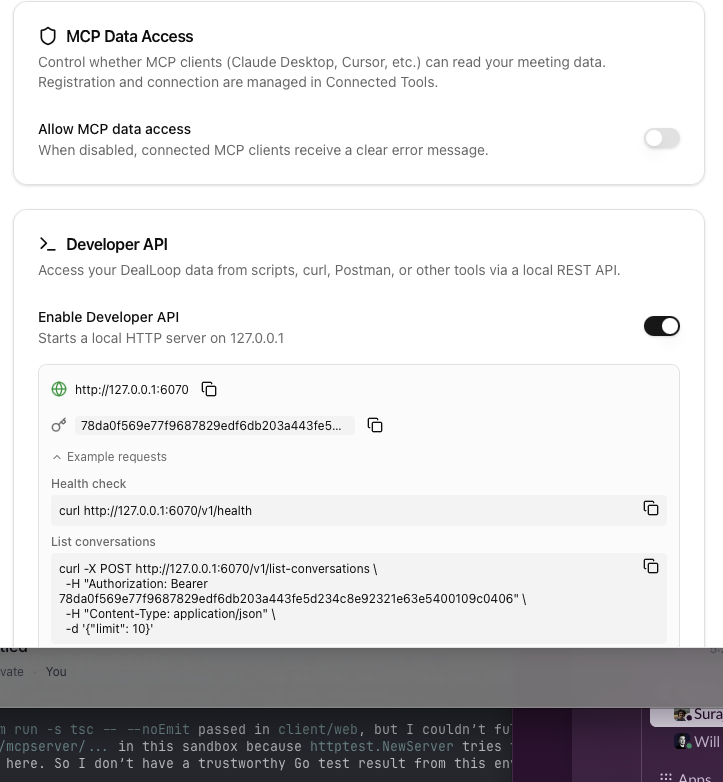This screenshot has width=723, height=782.
Task: Click httptest.NewServer text in the background terminal
Action: click(382, 746)
